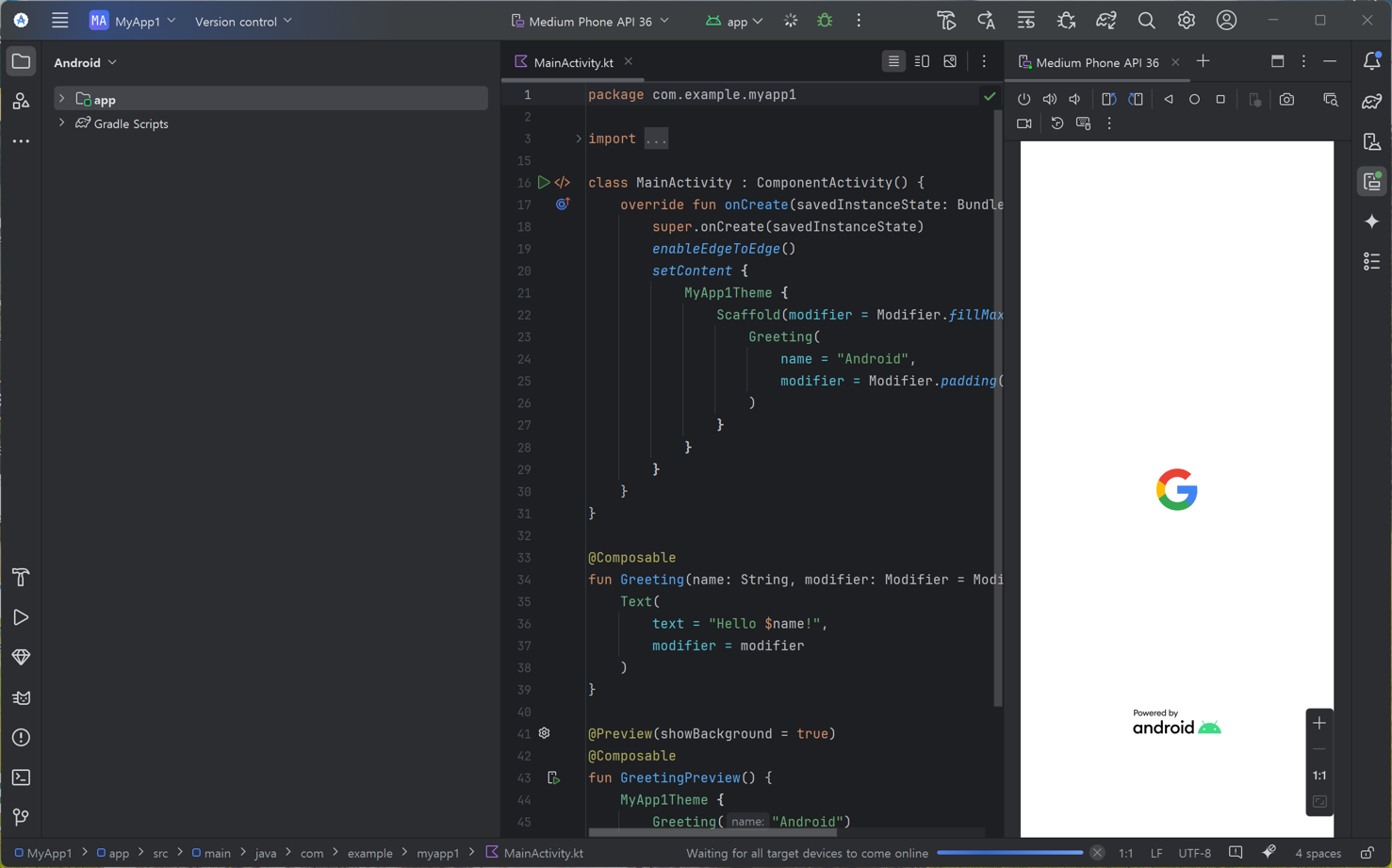Open Notifications bell
Screen dimensions: 1392x868
point(1372,61)
